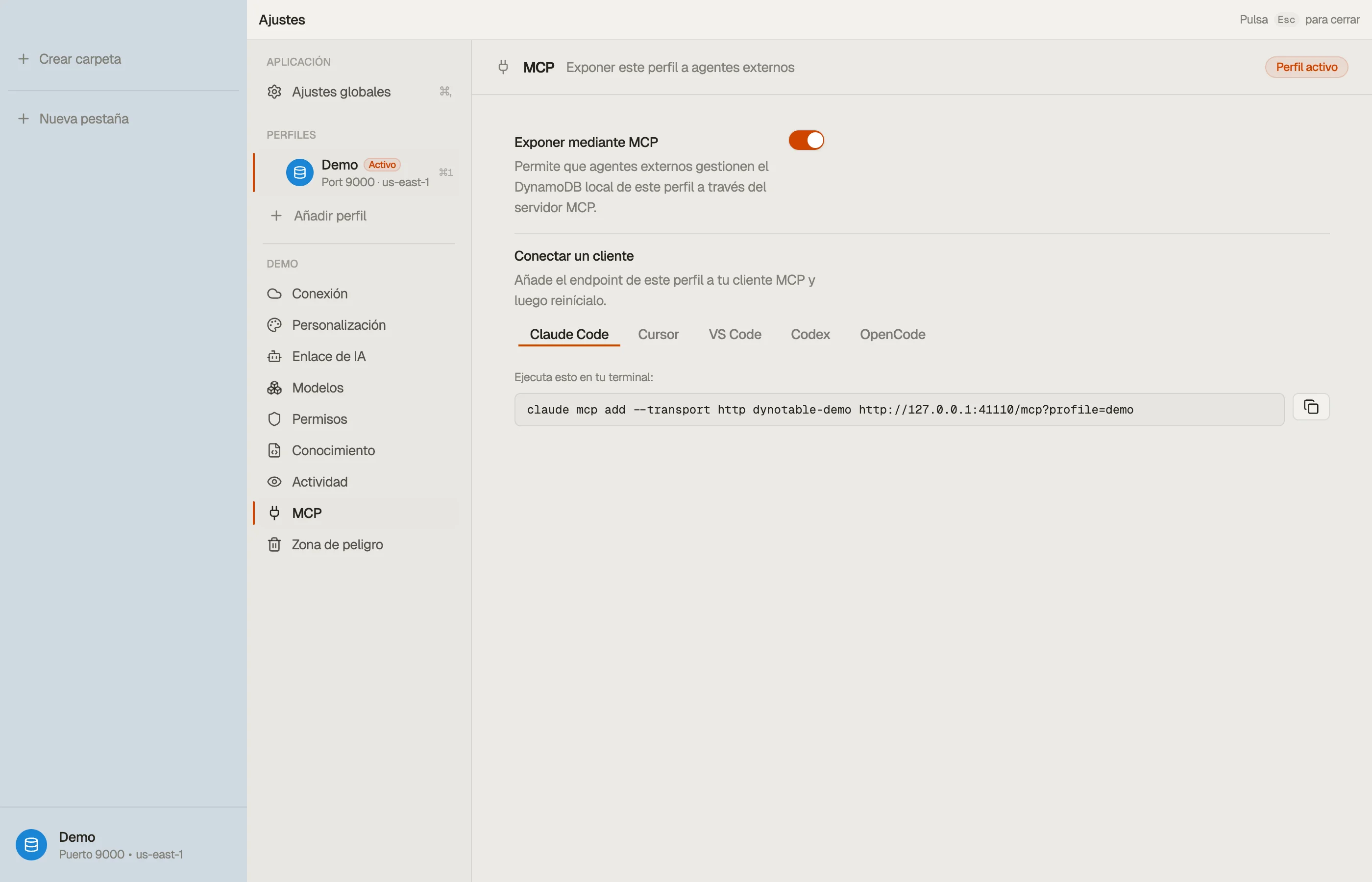Click the Conexión cloud icon
Image resolution: width=1372 pixels, height=882 pixels.
click(274, 294)
